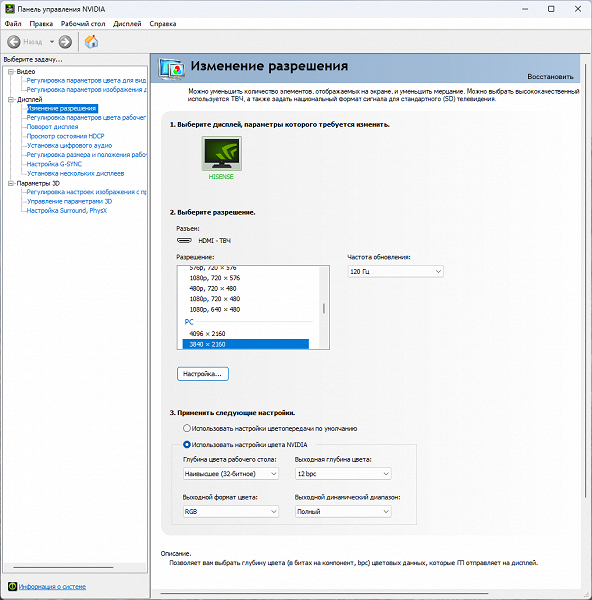
Task: Click the HDMI connector icon
Action: [184, 240]
